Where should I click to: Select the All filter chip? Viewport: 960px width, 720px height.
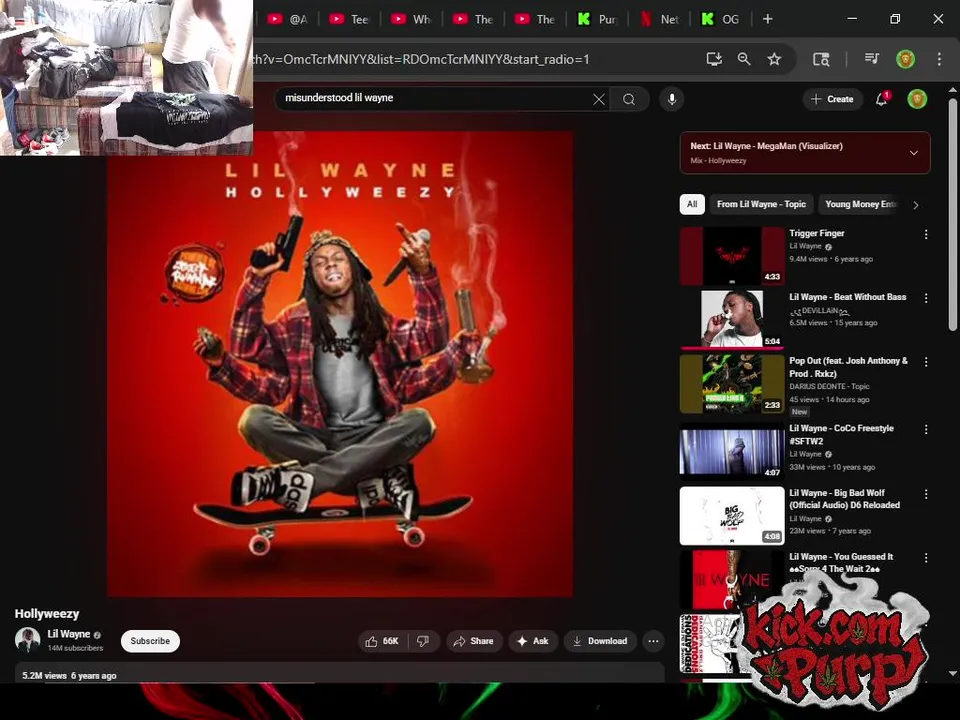(692, 204)
